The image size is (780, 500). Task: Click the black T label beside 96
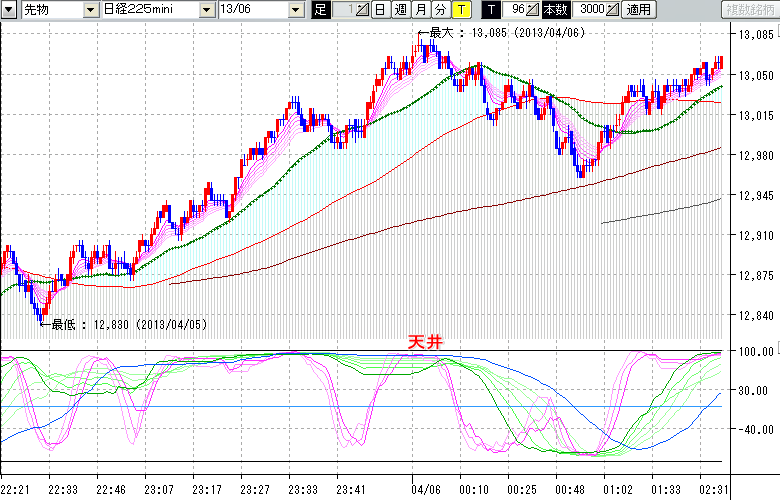click(490, 10)
